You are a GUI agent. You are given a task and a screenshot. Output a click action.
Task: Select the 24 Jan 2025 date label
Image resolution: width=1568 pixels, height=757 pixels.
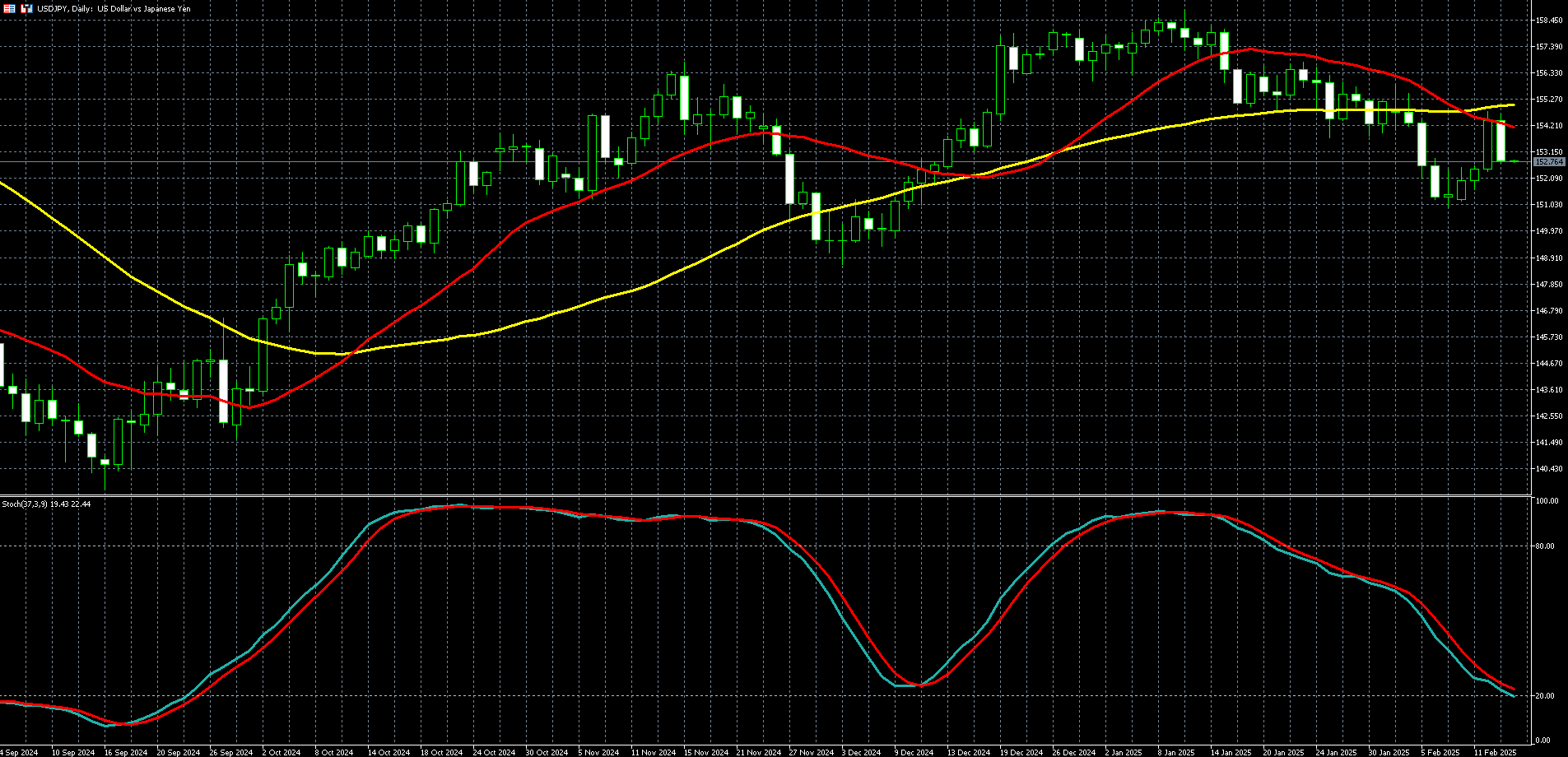pos(1336,753)
